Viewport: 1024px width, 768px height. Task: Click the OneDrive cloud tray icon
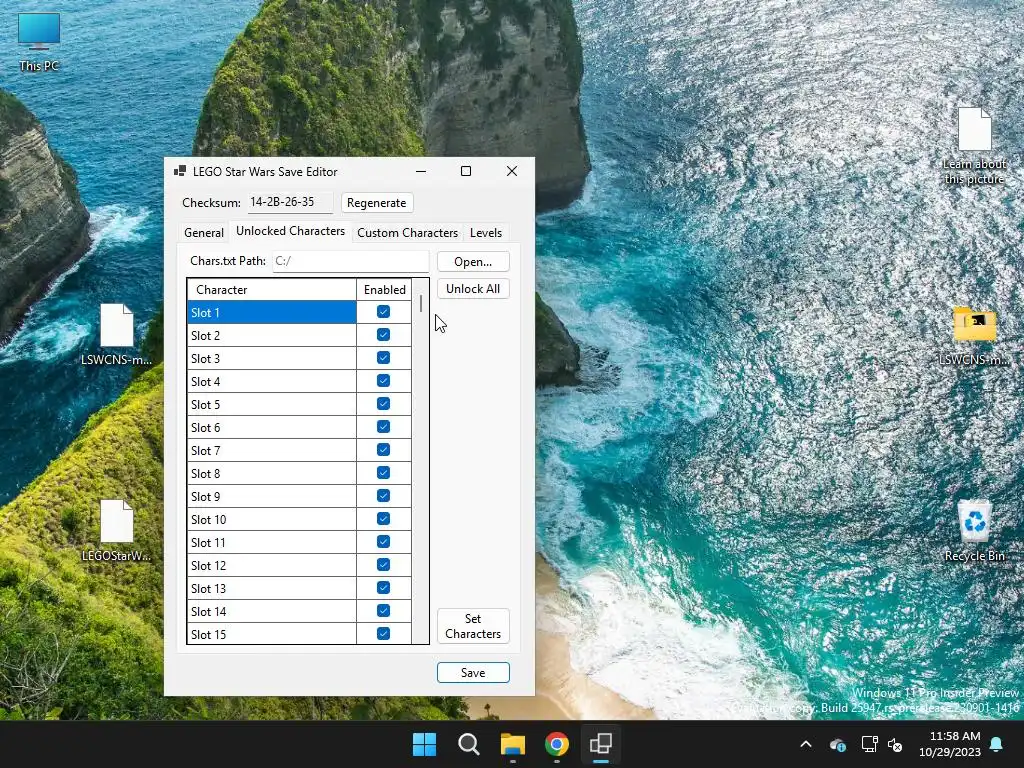point(838,744)
